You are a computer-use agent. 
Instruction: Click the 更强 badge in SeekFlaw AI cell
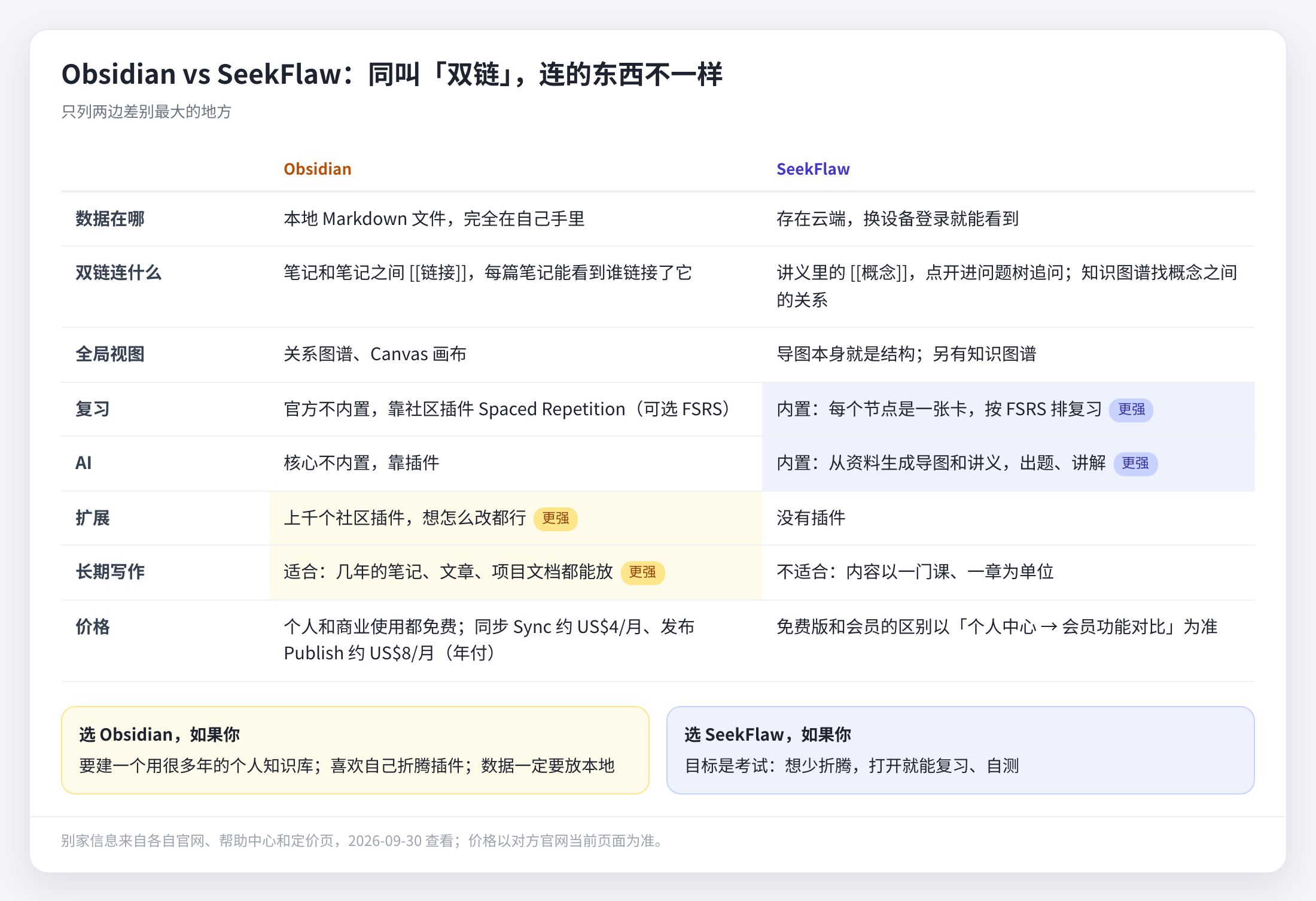coord(1135,464)
